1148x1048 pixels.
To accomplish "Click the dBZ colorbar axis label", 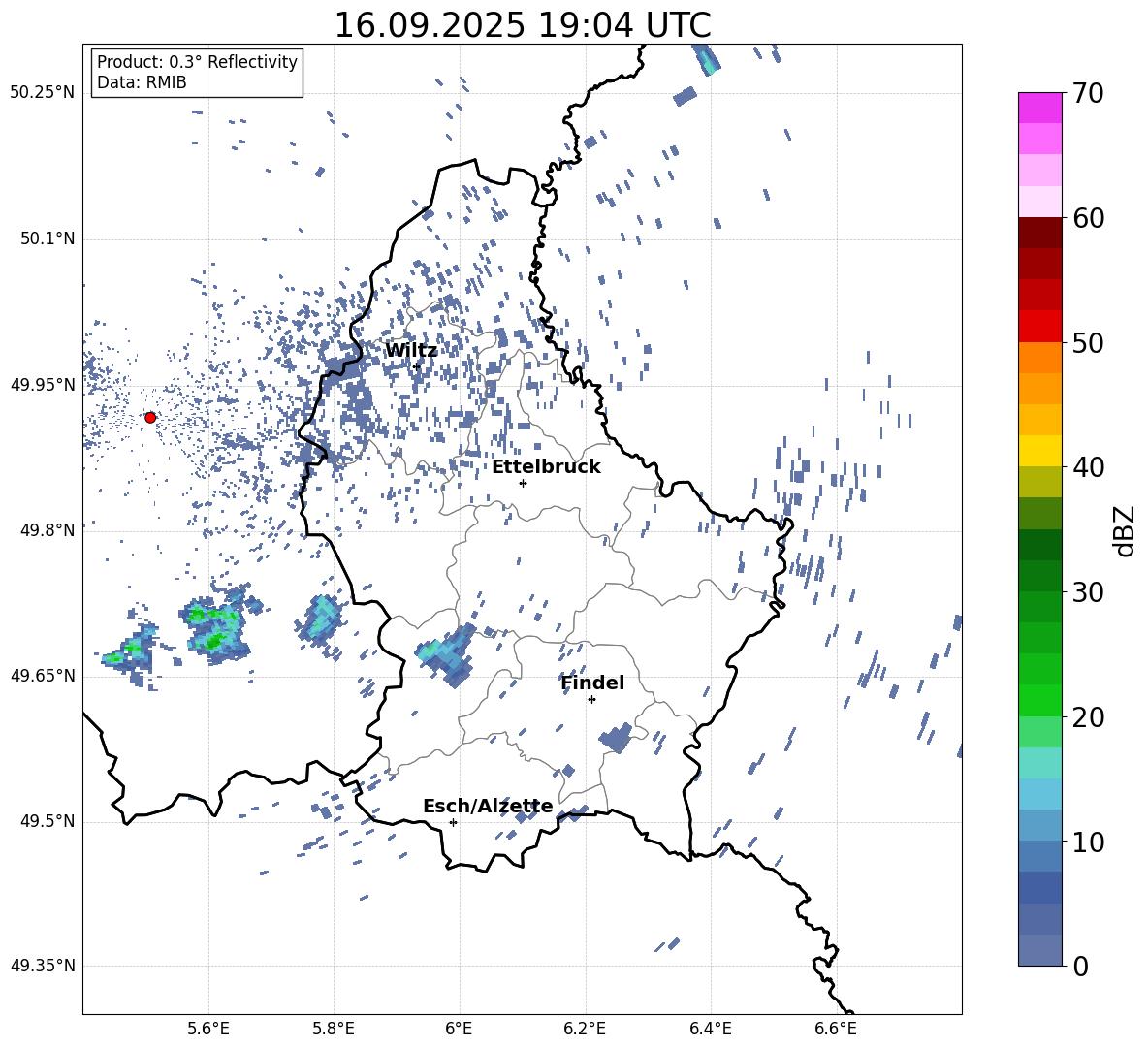I will (x=1126, y=530).
